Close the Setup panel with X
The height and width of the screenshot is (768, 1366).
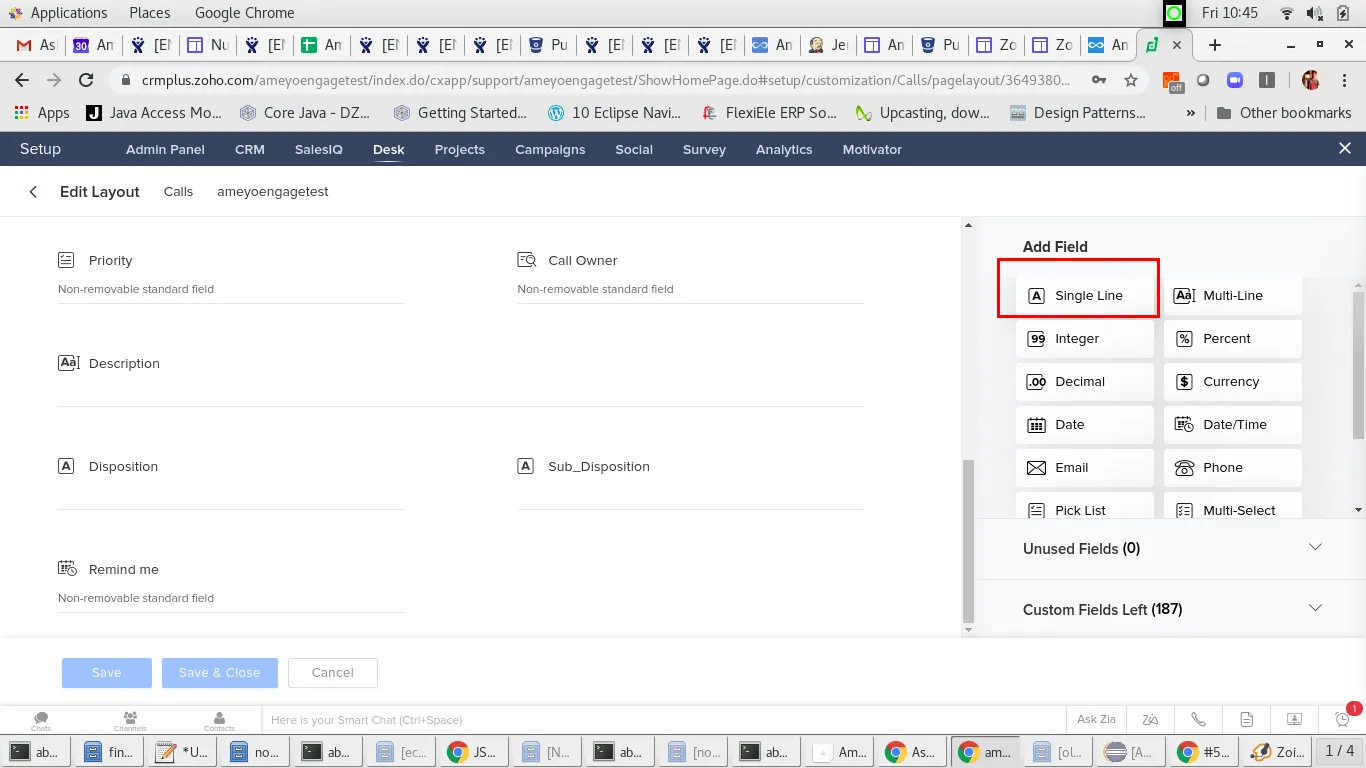tap(1345, 148)
